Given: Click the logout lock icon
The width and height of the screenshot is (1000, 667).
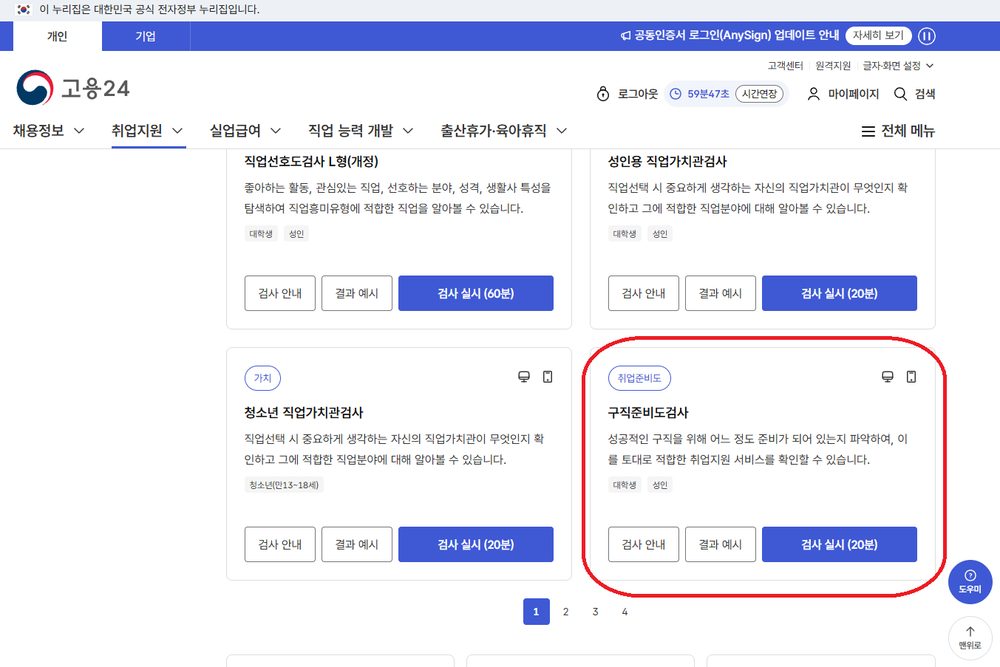Looking at the screenshot, I should [x=603, y=94].
